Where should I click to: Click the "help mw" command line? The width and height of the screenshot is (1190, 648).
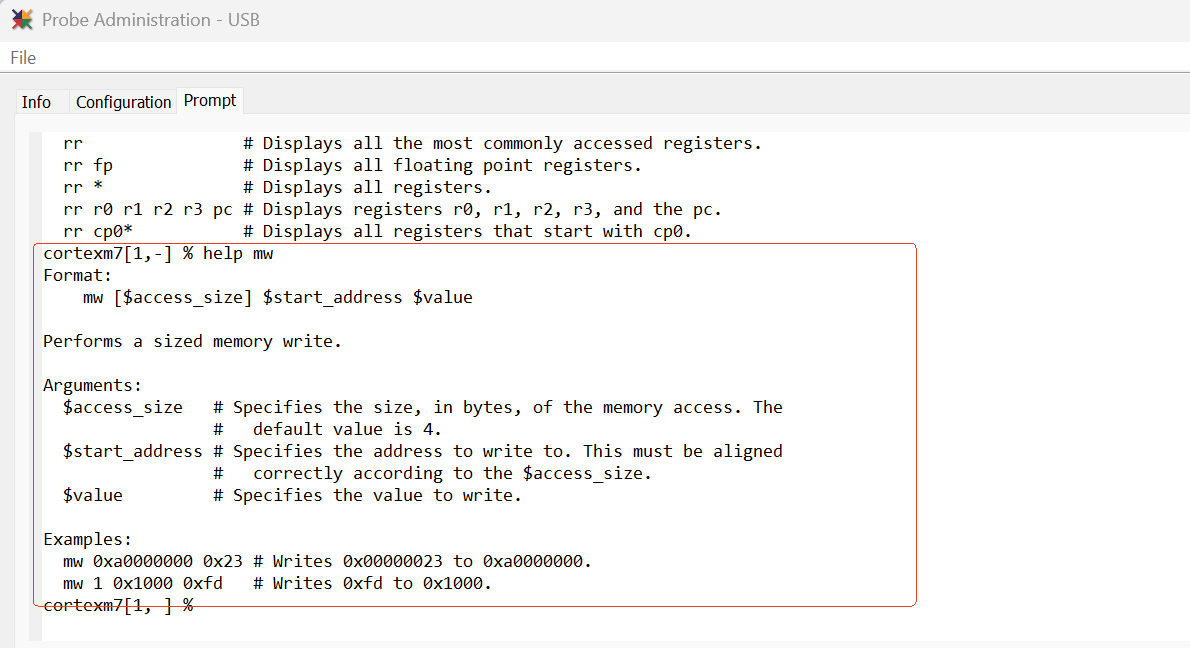158,253
